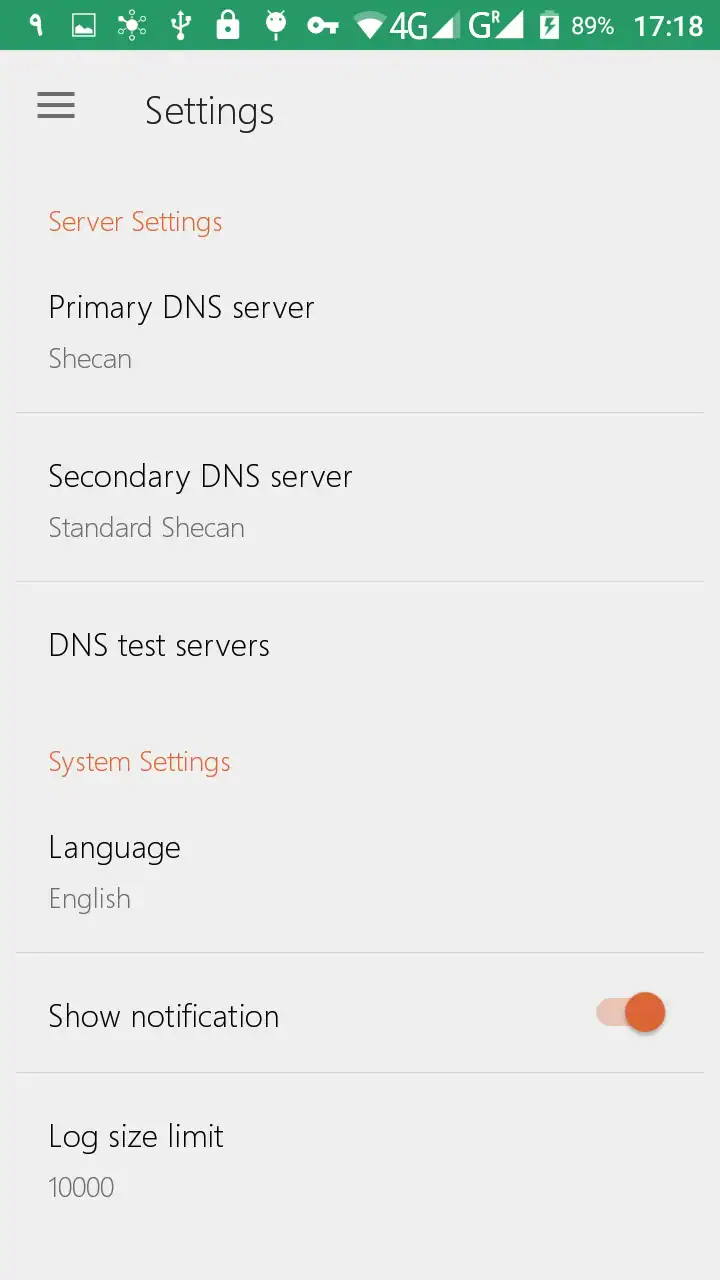
Task: Open the hamburger navigation menu
Action: click(56, 106)
